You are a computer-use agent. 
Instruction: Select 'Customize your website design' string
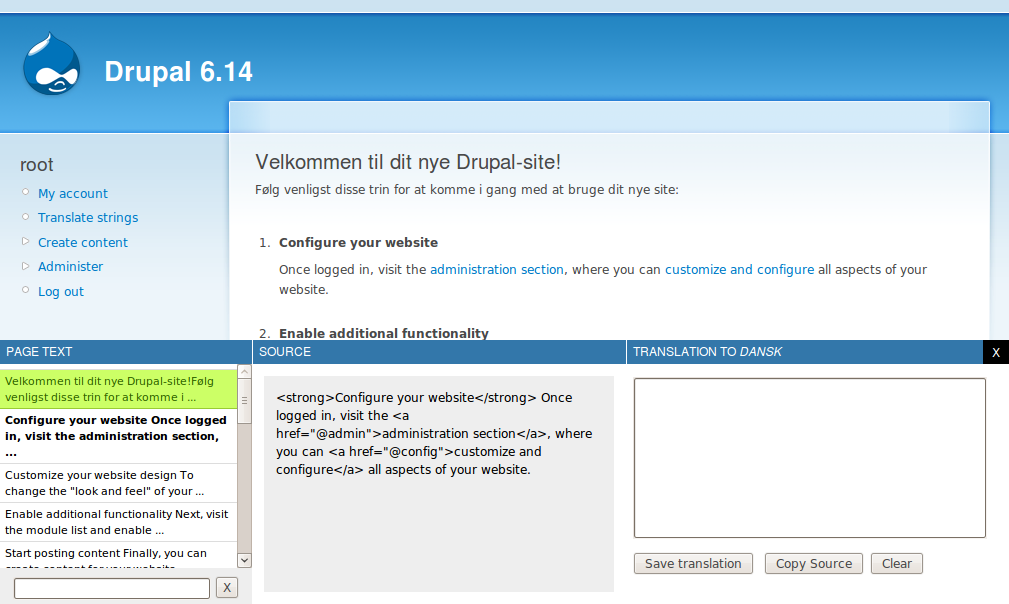(118, 483)
